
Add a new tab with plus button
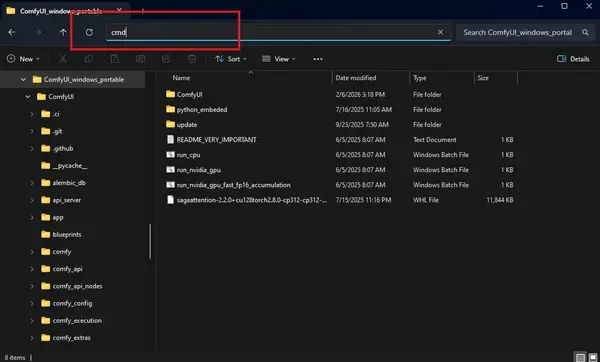click(142, 11)
